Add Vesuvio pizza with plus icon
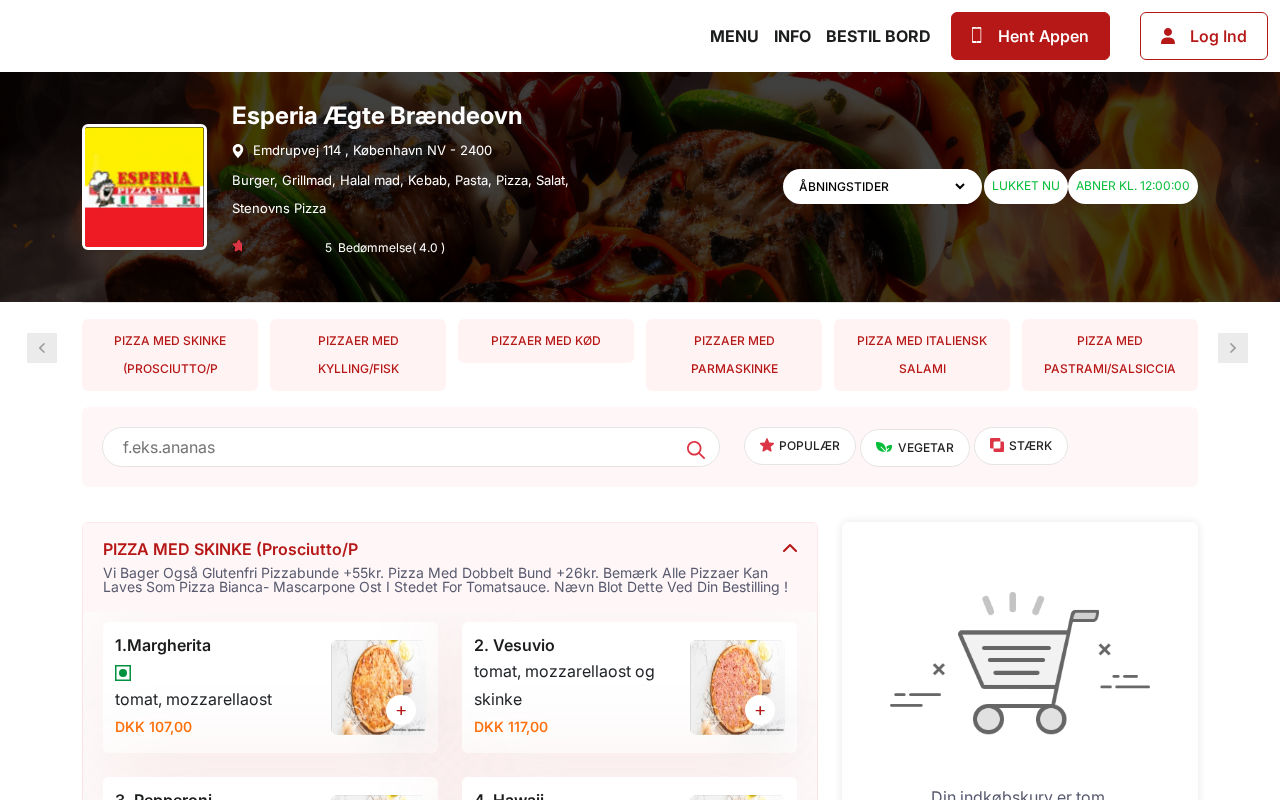1280x800 pixels. click(760, 710)
